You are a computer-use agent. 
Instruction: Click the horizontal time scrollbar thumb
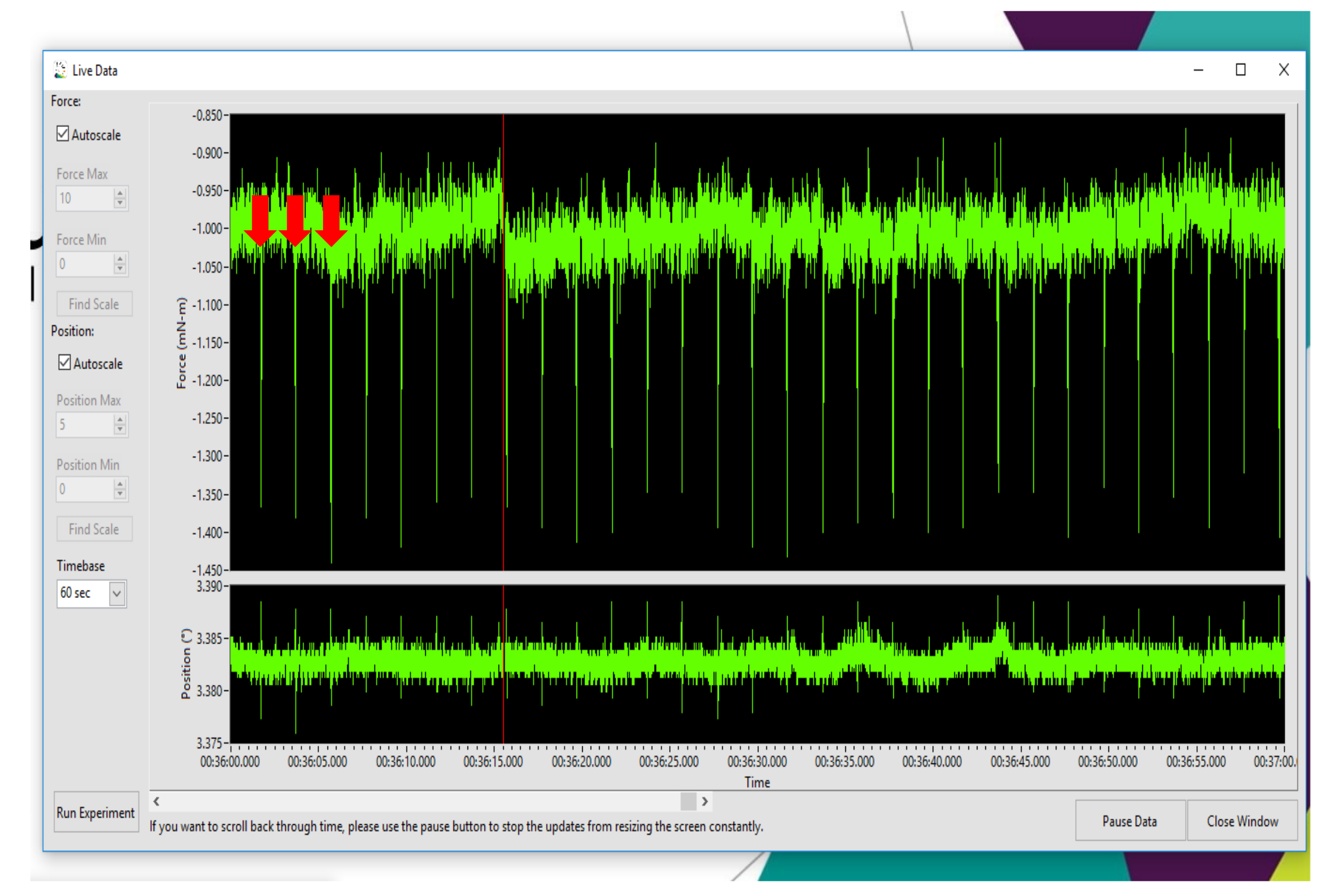688,802
